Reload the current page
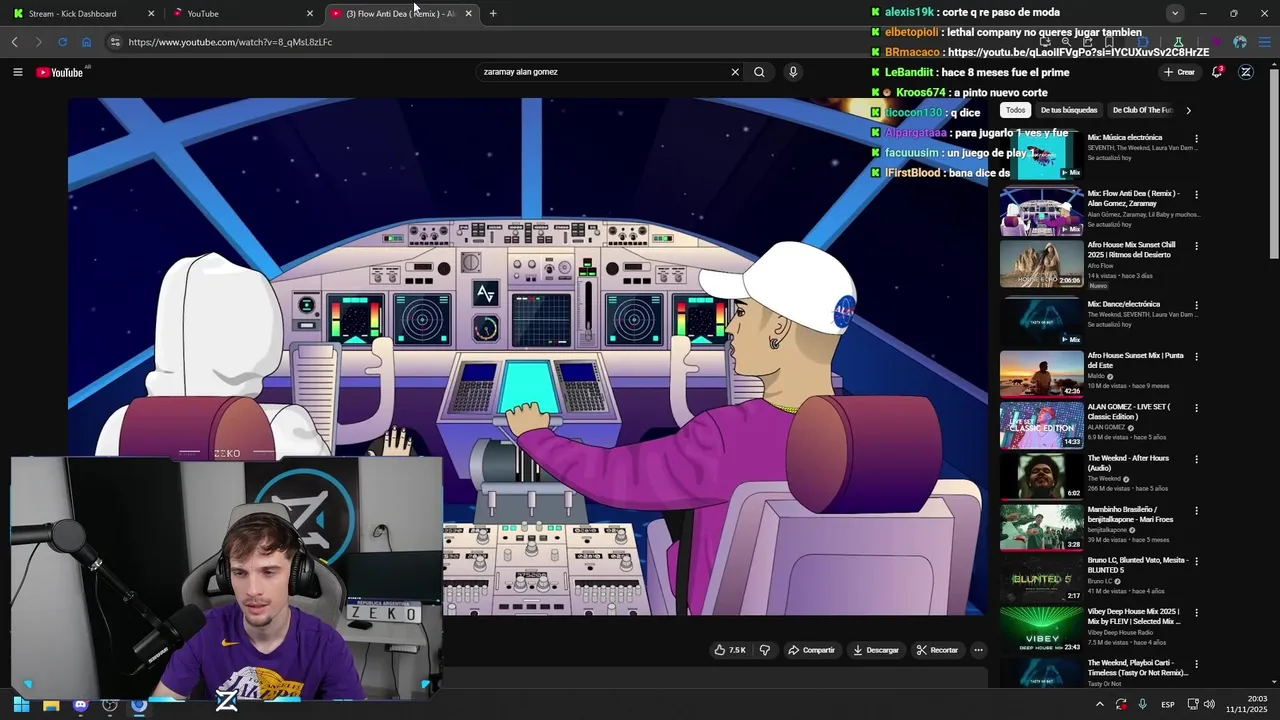Image resolution: width=1280 pixels, height=720 pixels. click(x=62, y=42)
